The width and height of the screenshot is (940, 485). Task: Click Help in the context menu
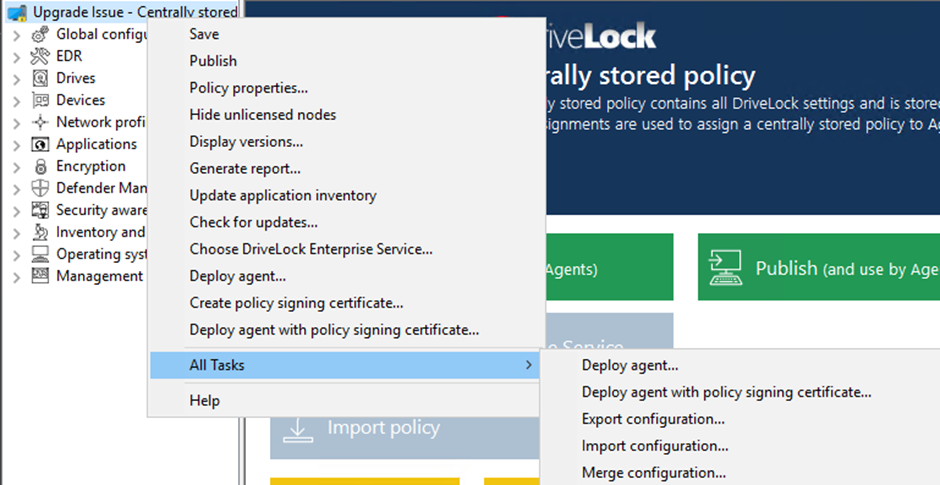(346, 400)
